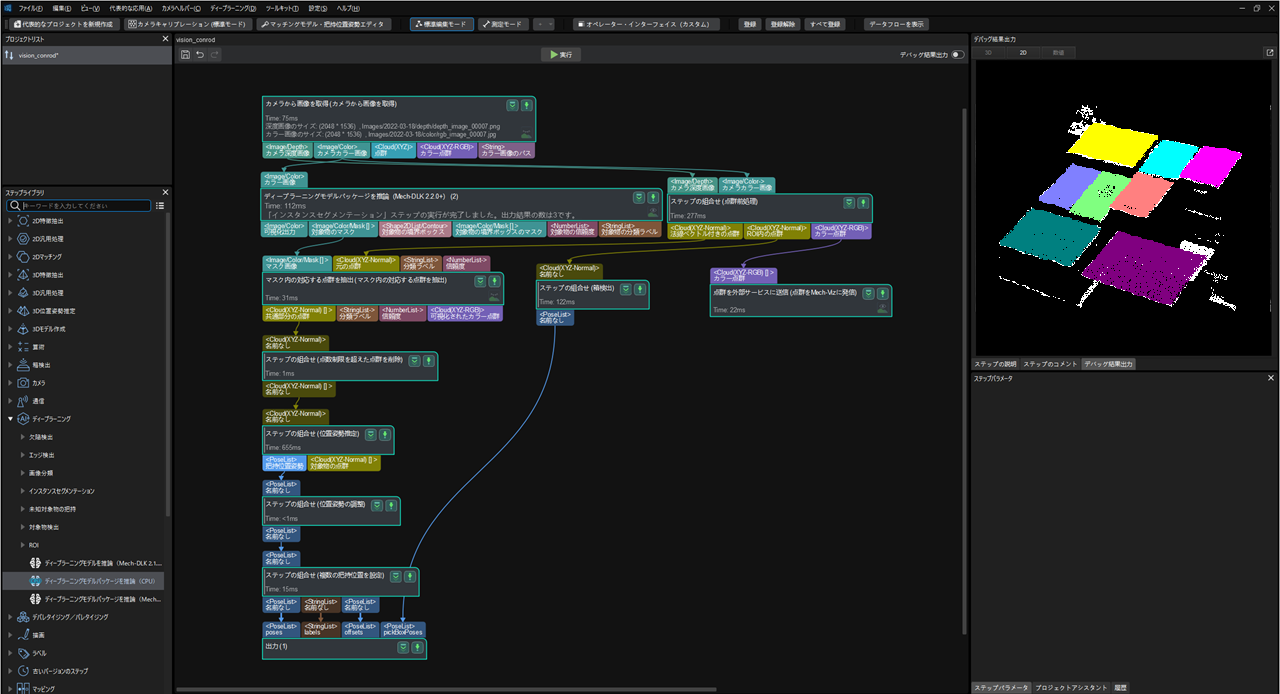Click run-step arrow on 出力(1) node
Screen dimensions: 1280x694
click(416, 648)
